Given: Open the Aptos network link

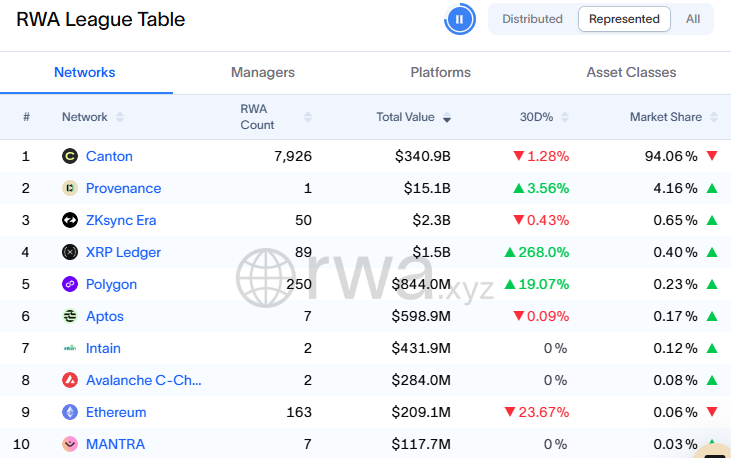Looking at the screenshot, I should 105,316.
